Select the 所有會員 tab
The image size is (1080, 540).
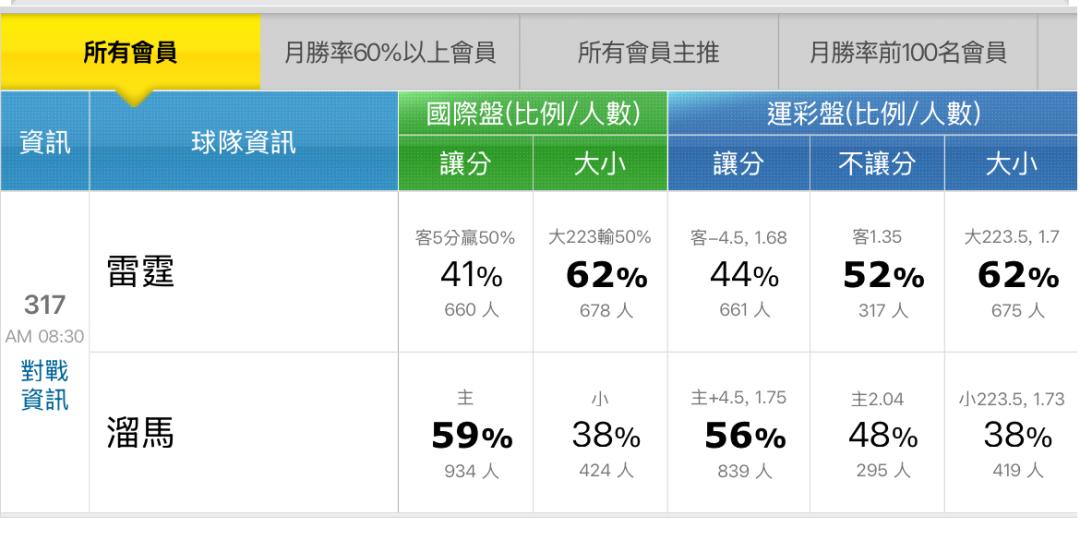(130, 52)
